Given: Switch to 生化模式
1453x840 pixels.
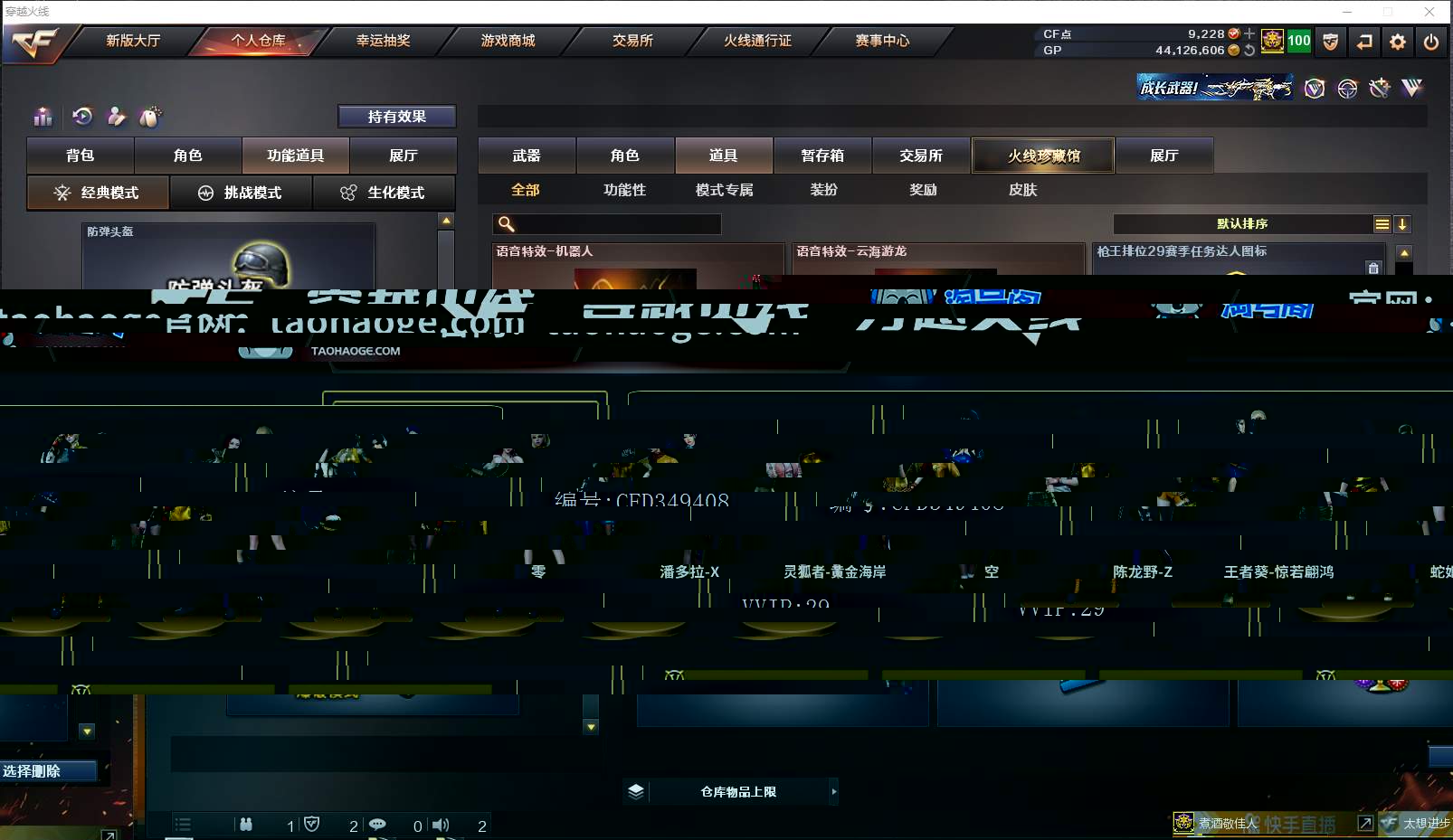Looking at the screenshot, I should coord(384,193).
